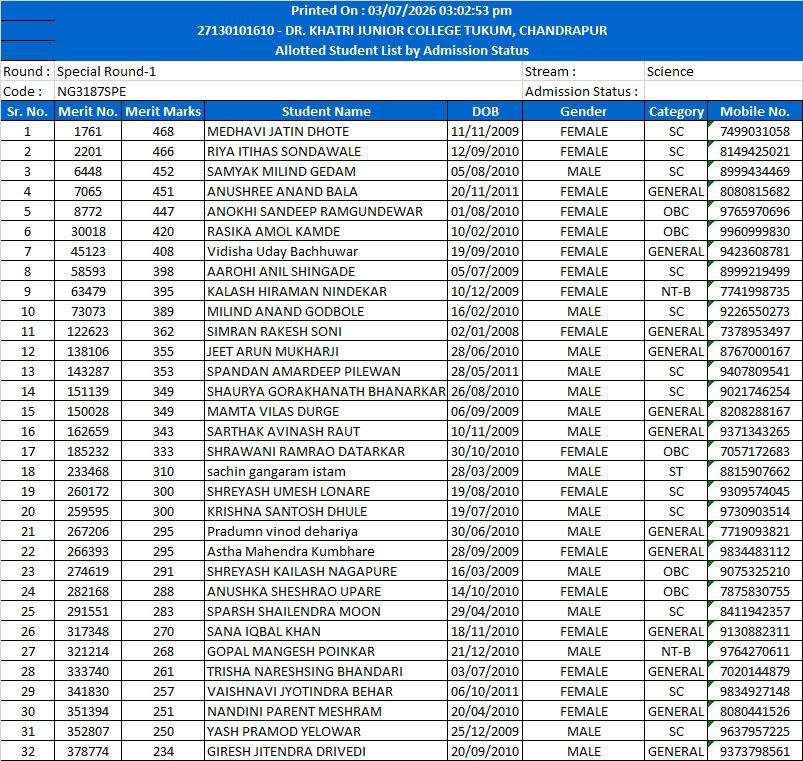The width and height of the screenshot is (803, 761).
Task: Click mobile number 7378953497
Action: 755,331
